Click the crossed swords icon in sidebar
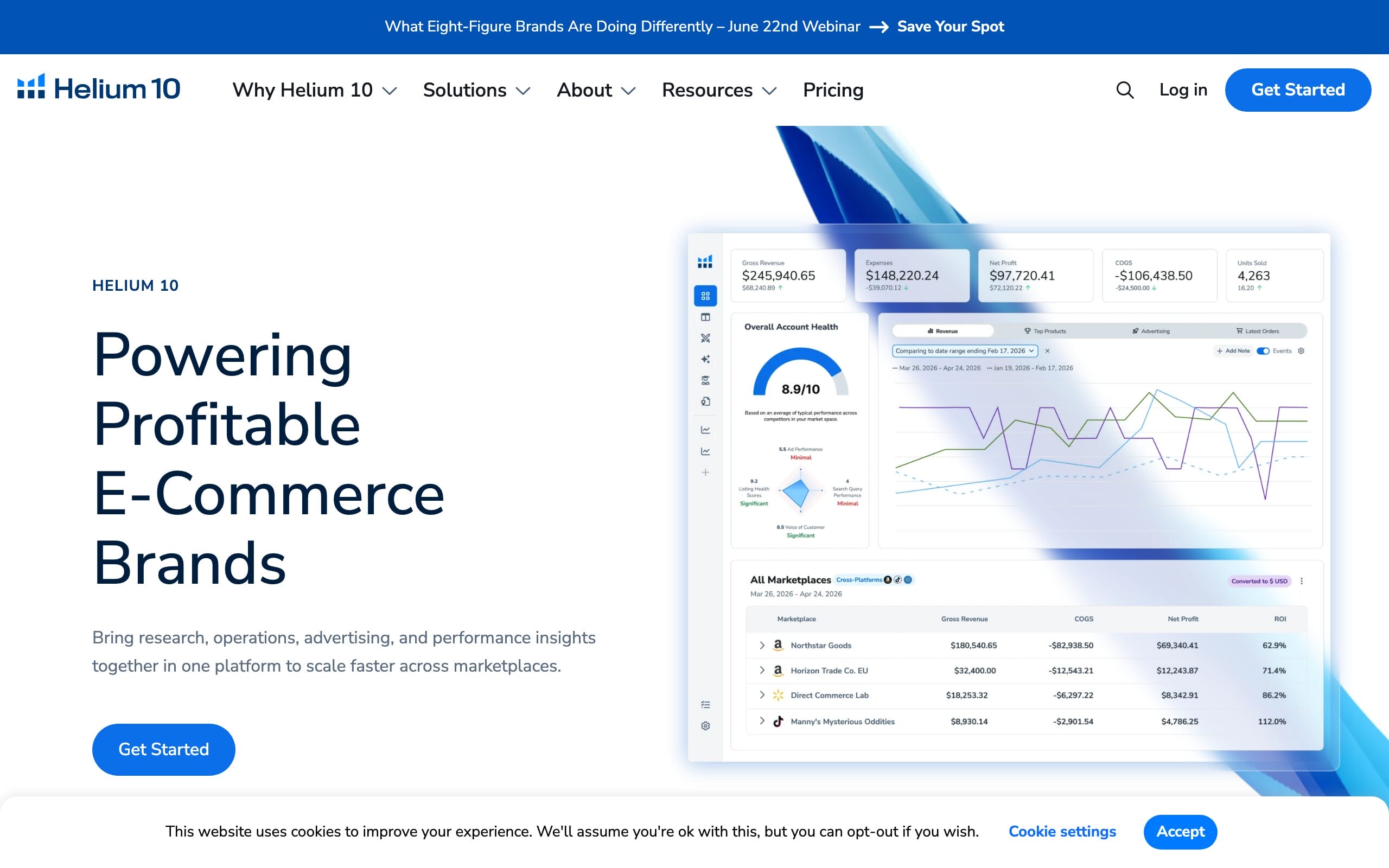This screenshot has width=1389, height=868. (705, 338)
